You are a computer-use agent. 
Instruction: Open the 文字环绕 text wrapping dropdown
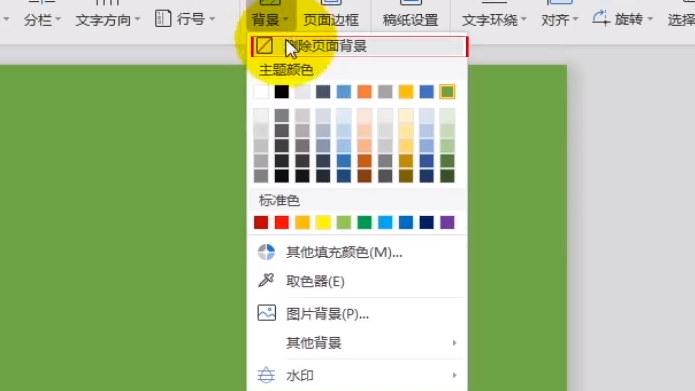[494, 20]
